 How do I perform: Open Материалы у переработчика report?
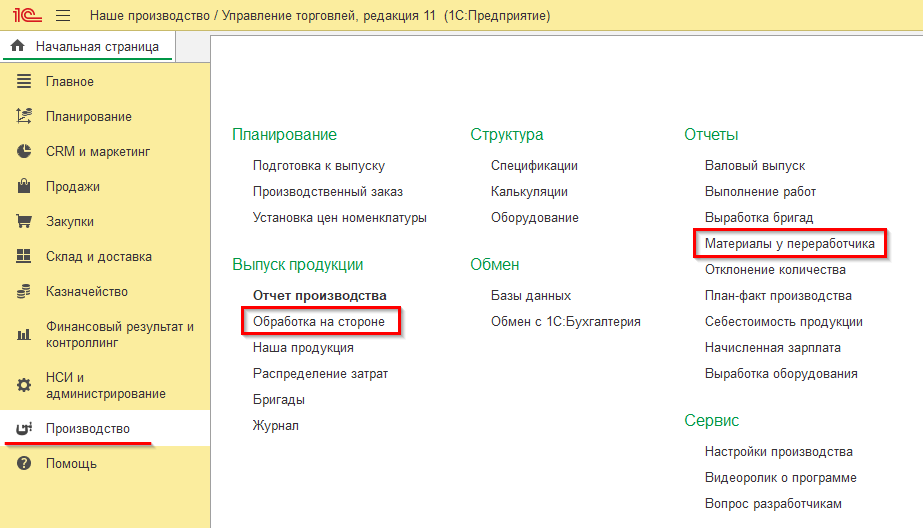pyautogui.click(x=789, y=244)
